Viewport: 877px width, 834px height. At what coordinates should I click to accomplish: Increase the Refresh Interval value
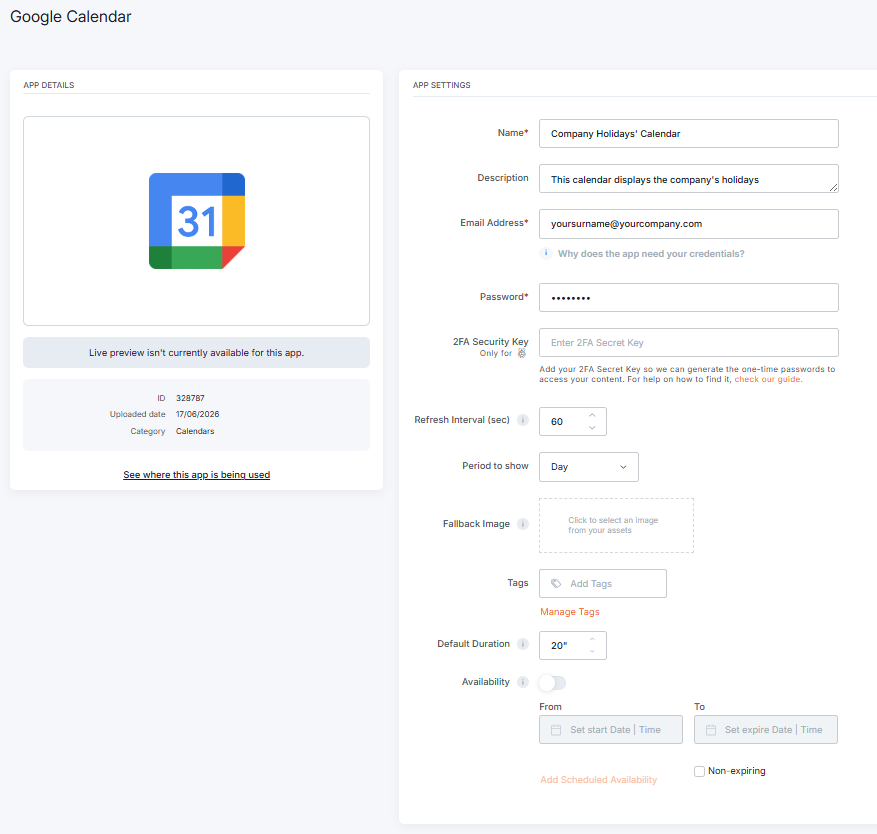point(592,415)
